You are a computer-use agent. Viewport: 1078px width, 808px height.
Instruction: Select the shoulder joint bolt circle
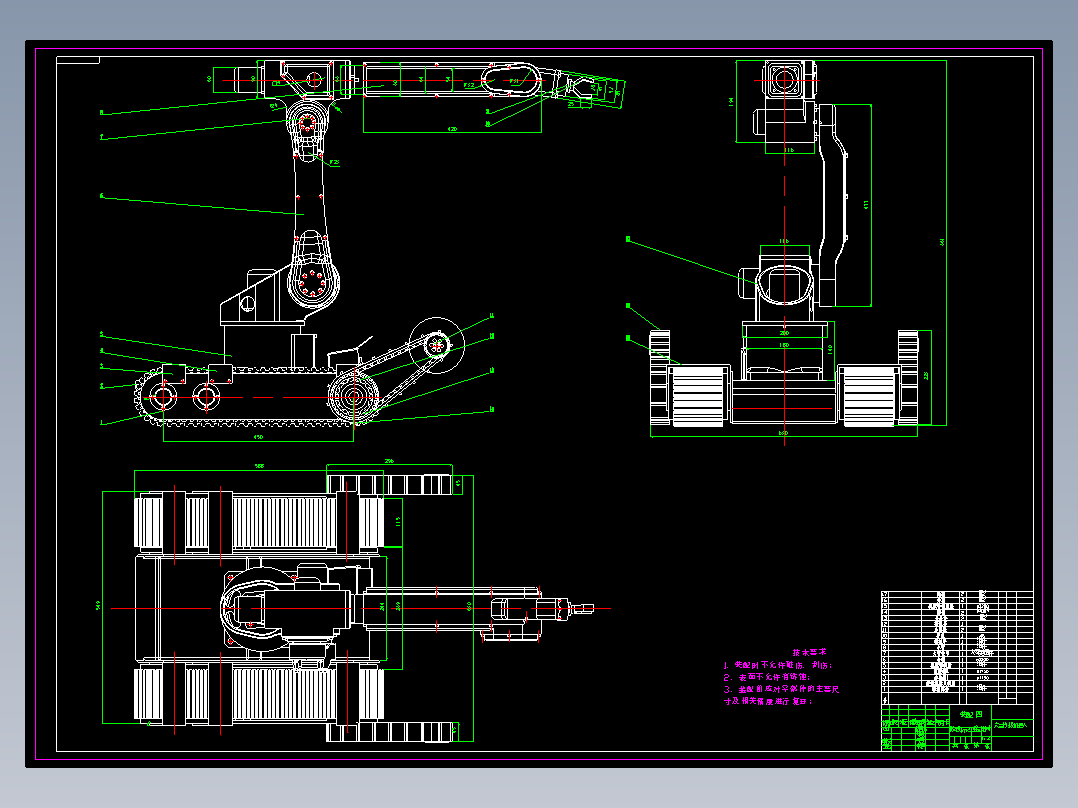point(313,283)
